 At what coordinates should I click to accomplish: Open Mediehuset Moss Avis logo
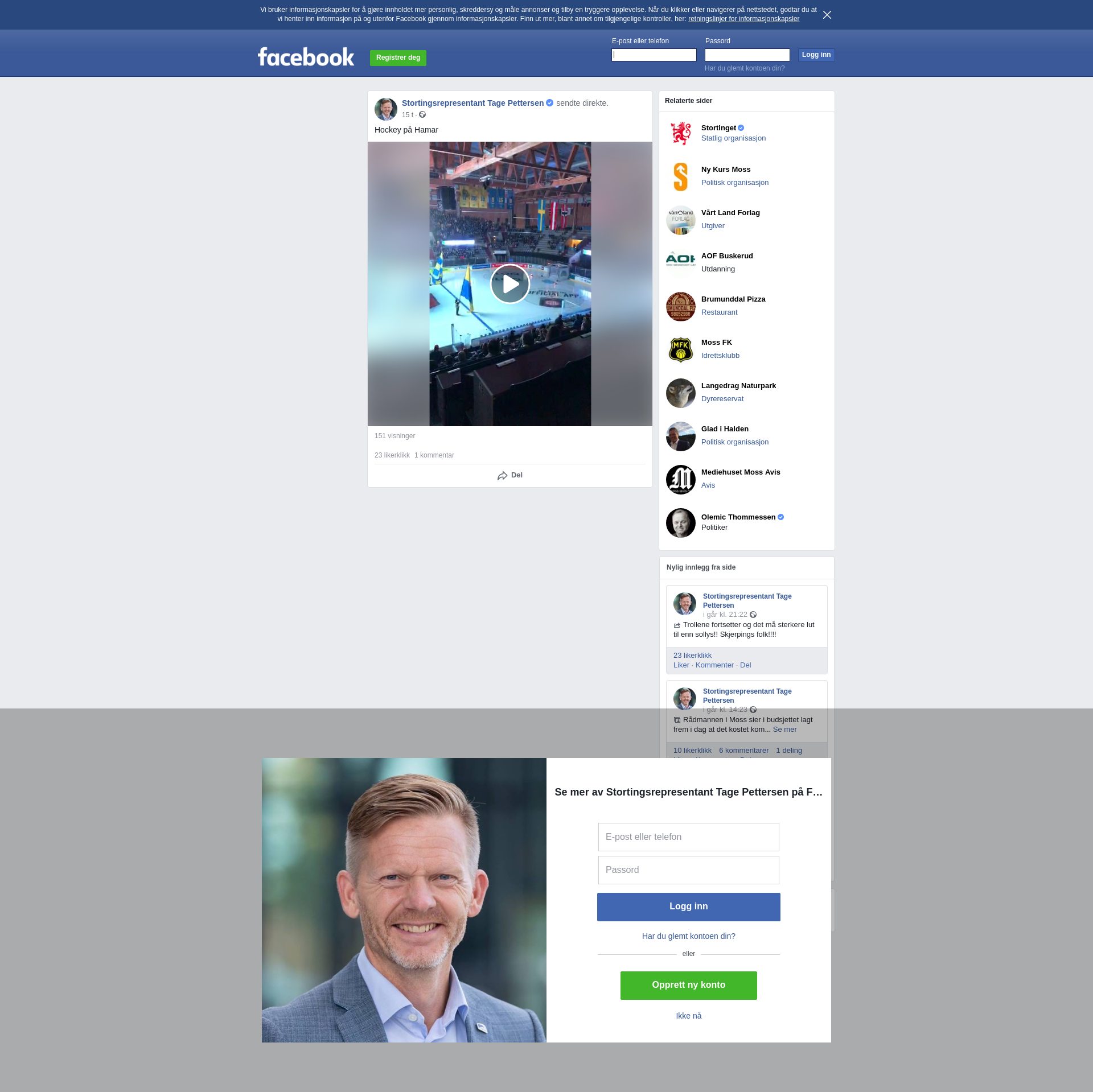pos(681,480)
